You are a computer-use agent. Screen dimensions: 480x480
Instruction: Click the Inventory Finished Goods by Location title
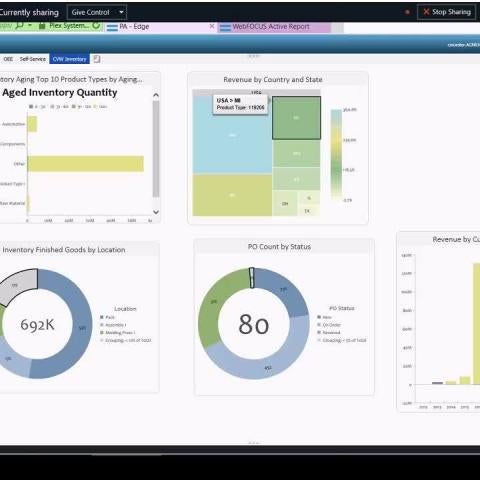click(64, 250)
